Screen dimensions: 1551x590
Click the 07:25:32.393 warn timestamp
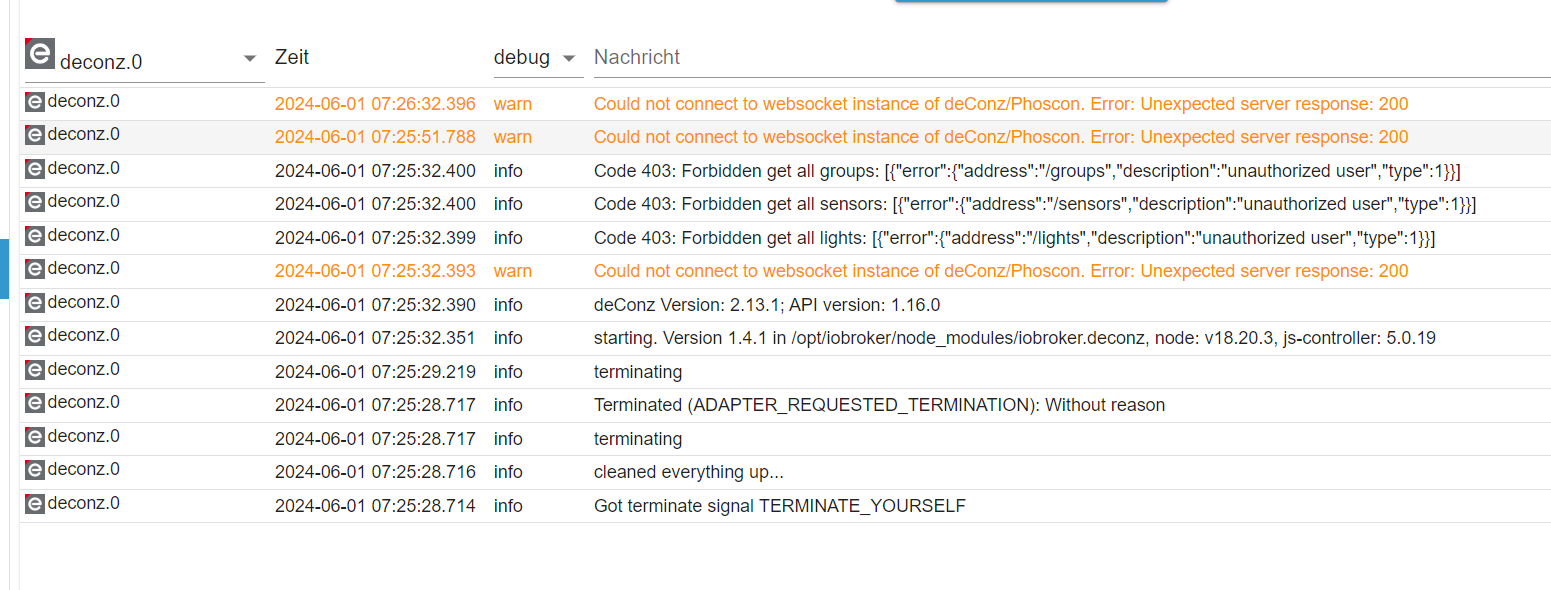tap(375, 271)
